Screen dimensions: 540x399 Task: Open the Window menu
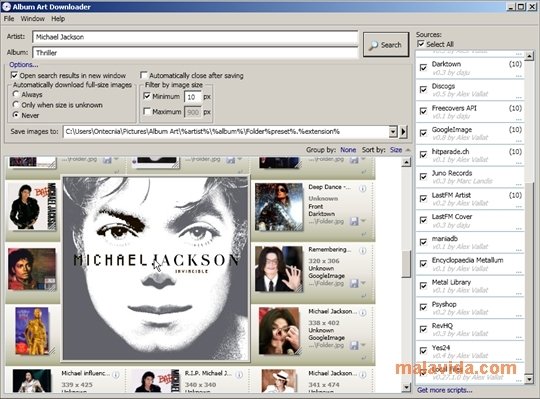33,19
